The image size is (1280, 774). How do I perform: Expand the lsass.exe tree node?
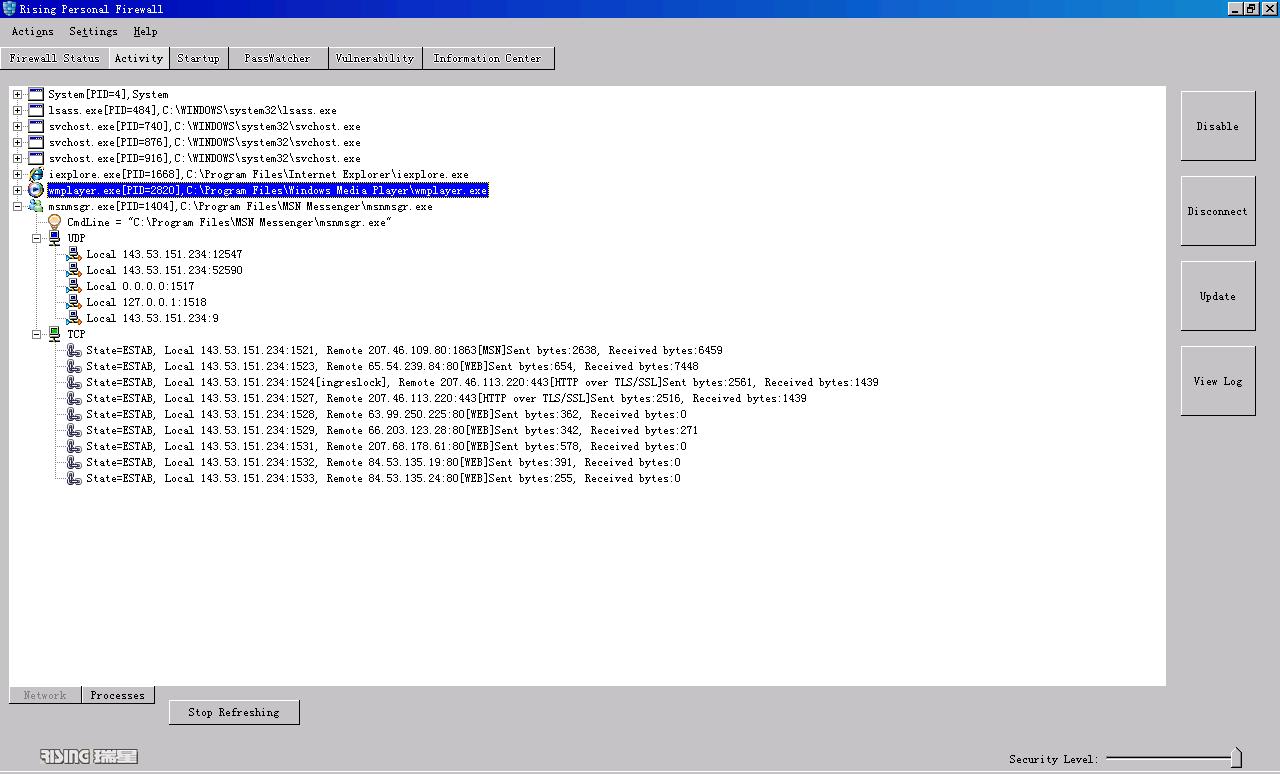pyautogui.click(x=17, y=110)
